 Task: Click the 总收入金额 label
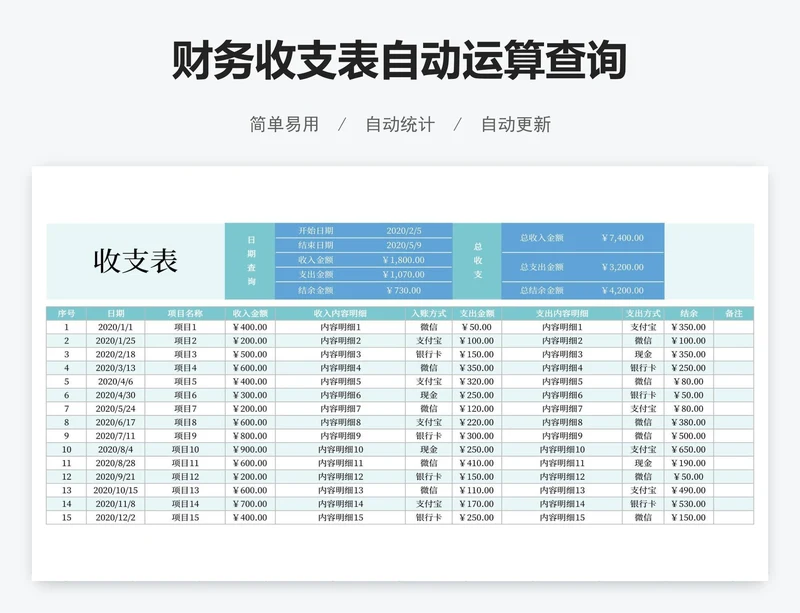(x=542, y=238)
